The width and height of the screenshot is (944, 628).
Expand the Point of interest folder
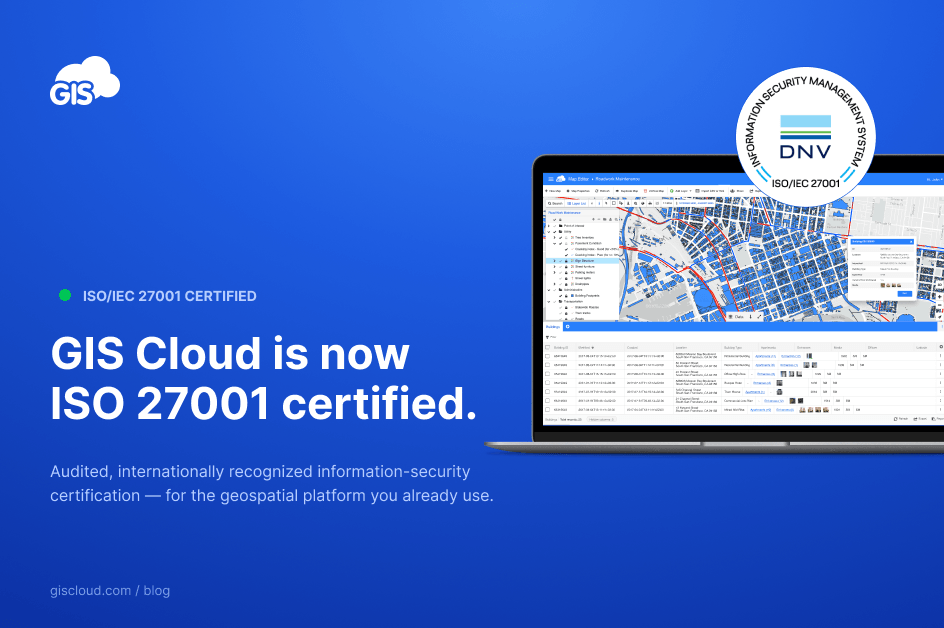click(548, 226)
